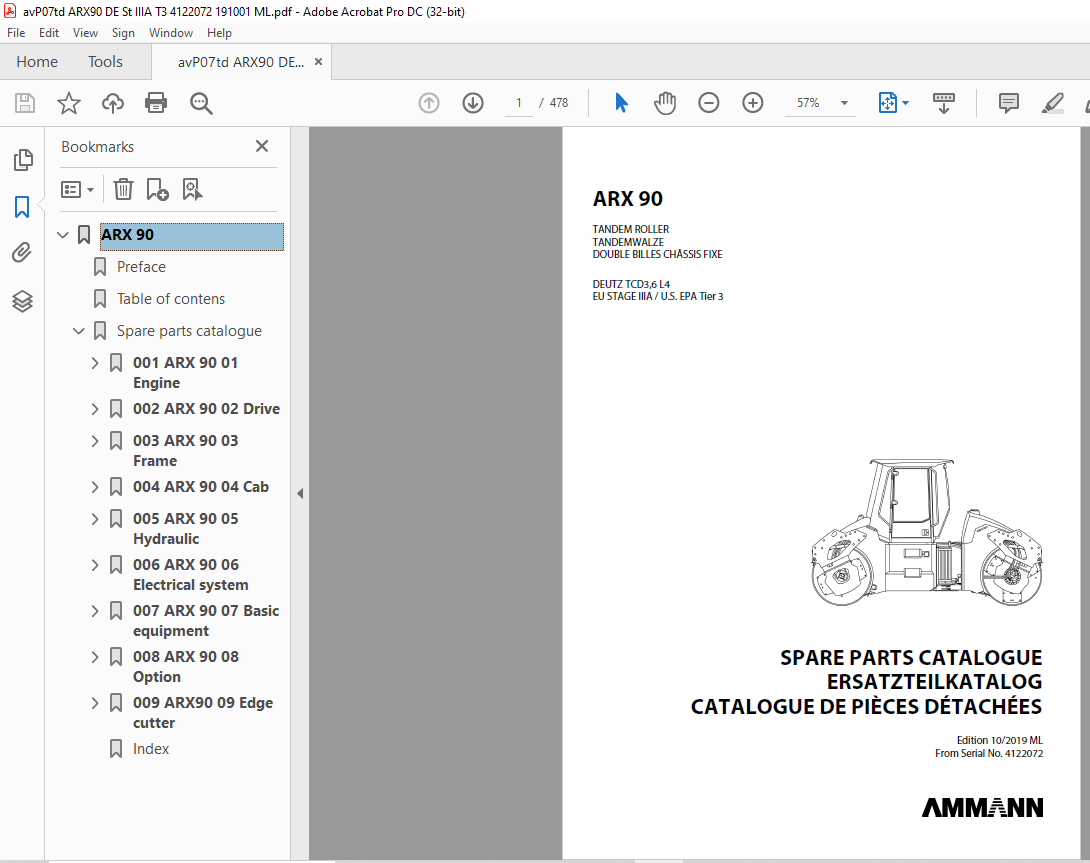Find current bookmark icon
This screenshot has height=863, width=1090.
pos(192,189)
